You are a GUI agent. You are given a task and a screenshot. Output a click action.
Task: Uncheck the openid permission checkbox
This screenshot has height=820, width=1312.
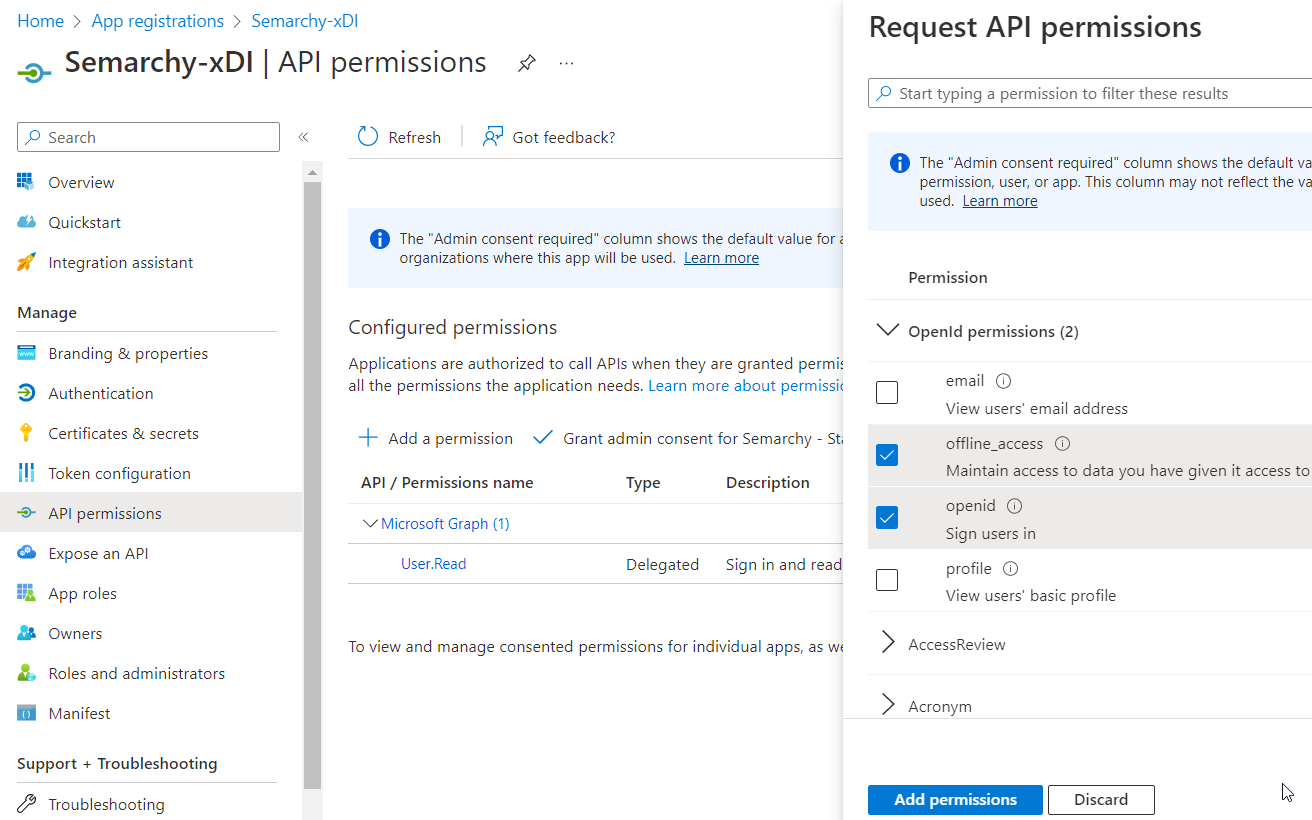coord(887,517)
